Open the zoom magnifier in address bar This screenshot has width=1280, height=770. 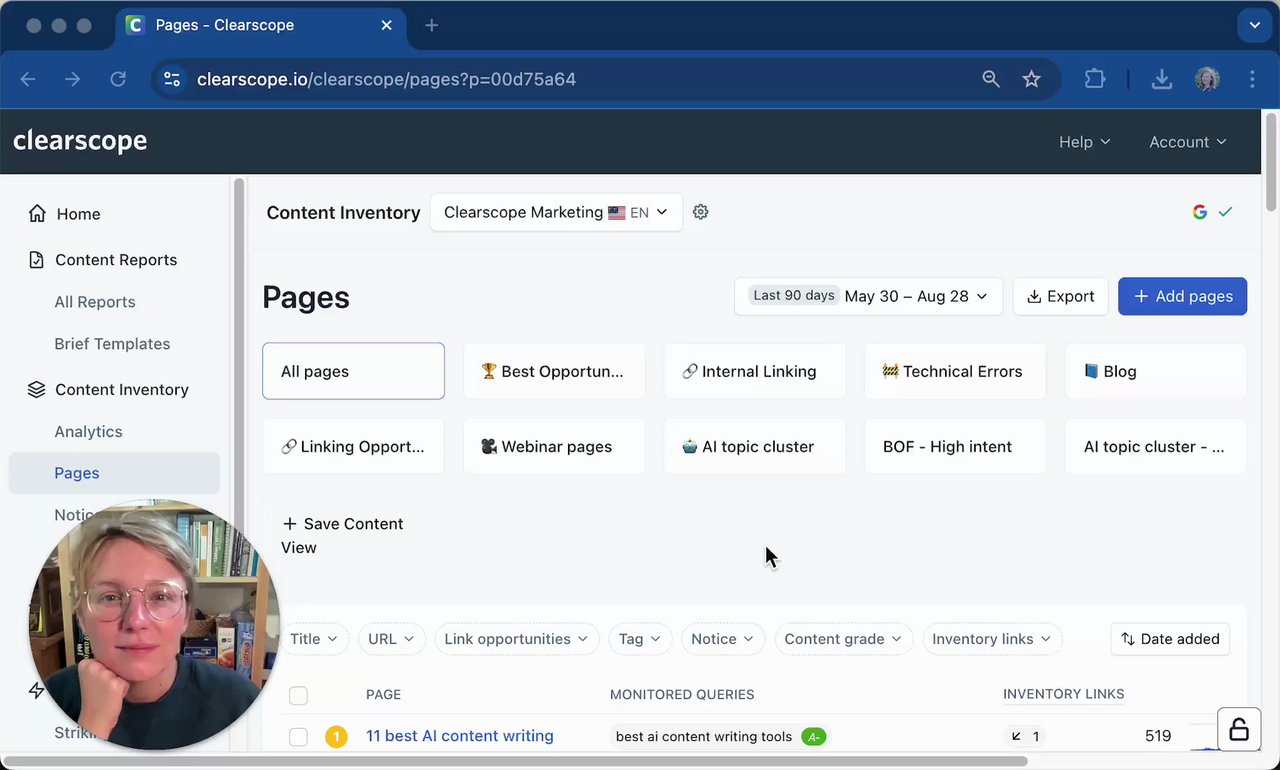tap(991, 79)
